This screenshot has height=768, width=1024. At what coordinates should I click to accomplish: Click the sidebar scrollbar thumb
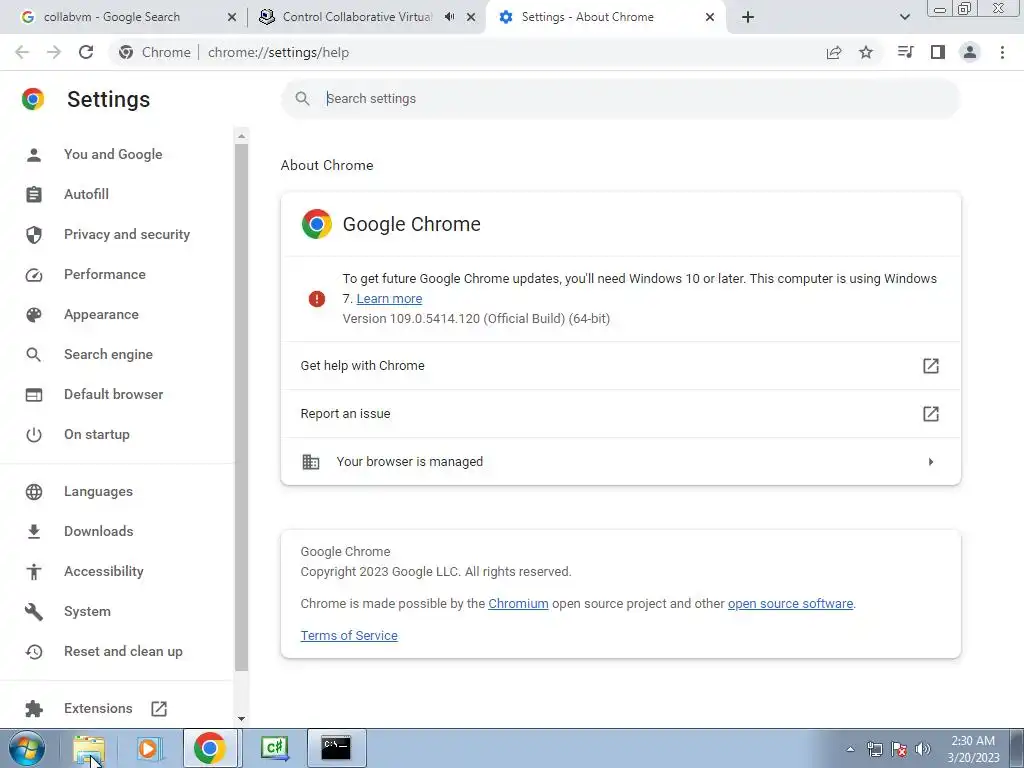(x=242, y=408)
